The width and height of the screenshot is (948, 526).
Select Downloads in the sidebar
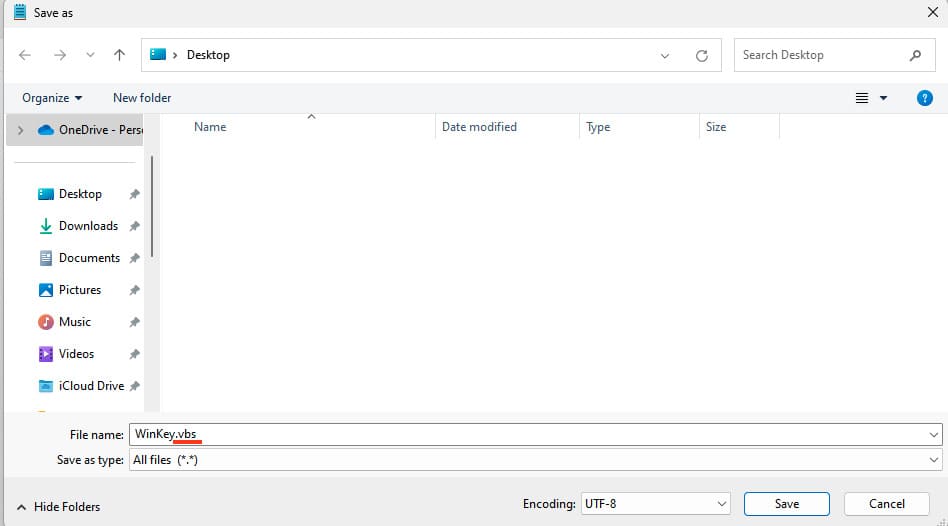(x=88, y=226)
